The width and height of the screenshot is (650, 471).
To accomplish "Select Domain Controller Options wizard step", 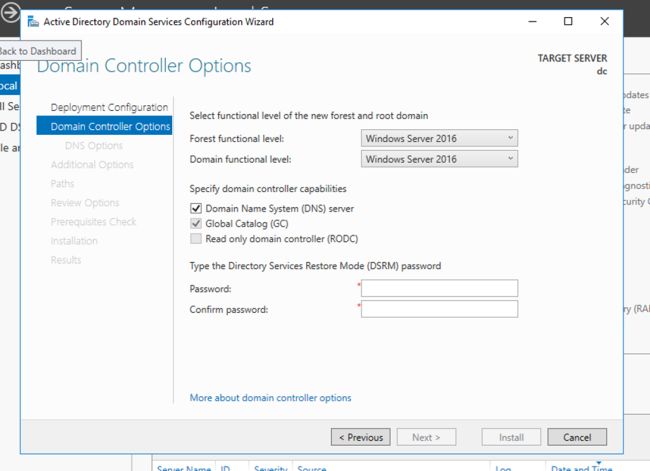I will [104, 126].
